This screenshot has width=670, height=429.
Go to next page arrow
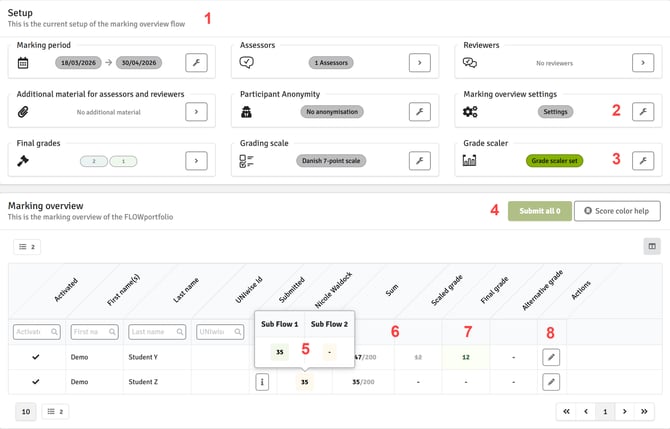tap(625, 411)
